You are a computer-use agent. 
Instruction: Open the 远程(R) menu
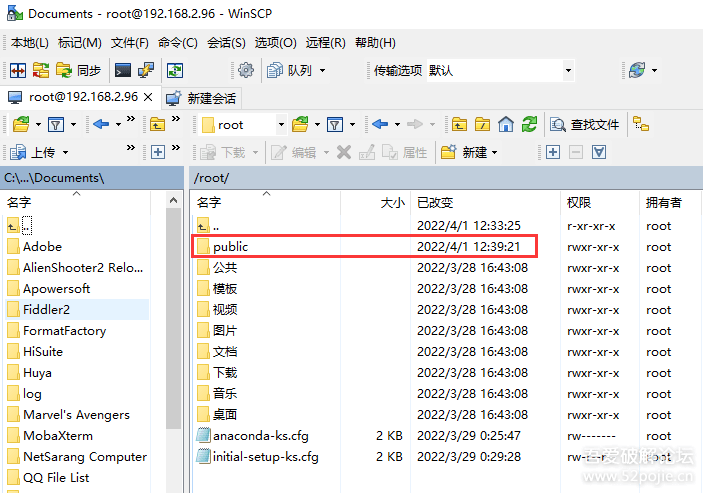(x=325, y=43)
